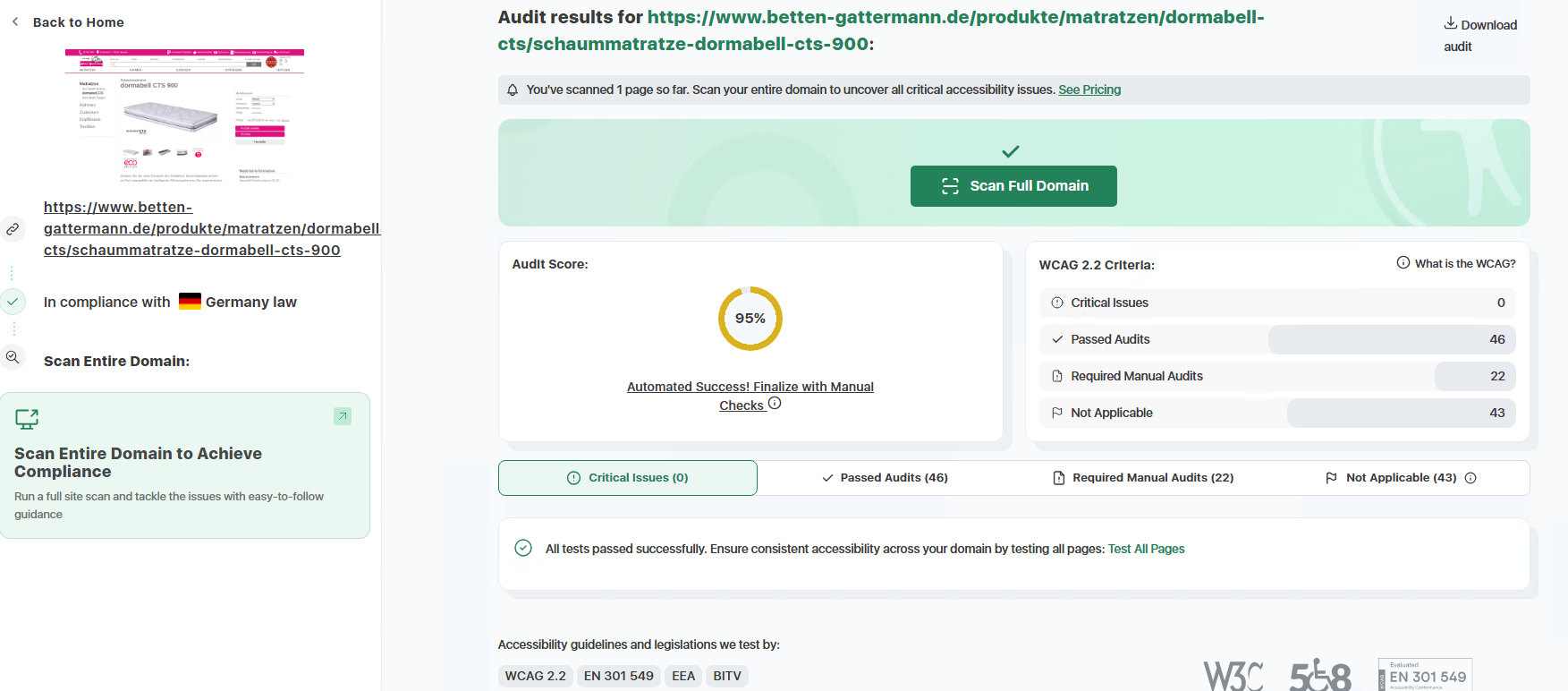The width and height of the screenshot is (1568, 691).
Task: Click the Required Manual Audits bar showing 22
Action: (x=1475, y=376)
